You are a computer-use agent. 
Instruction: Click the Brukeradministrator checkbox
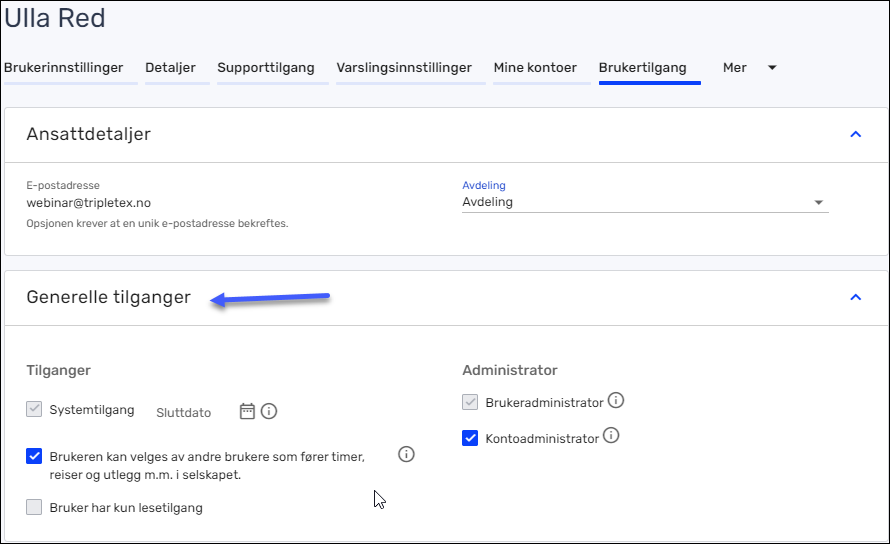(471, 402)
